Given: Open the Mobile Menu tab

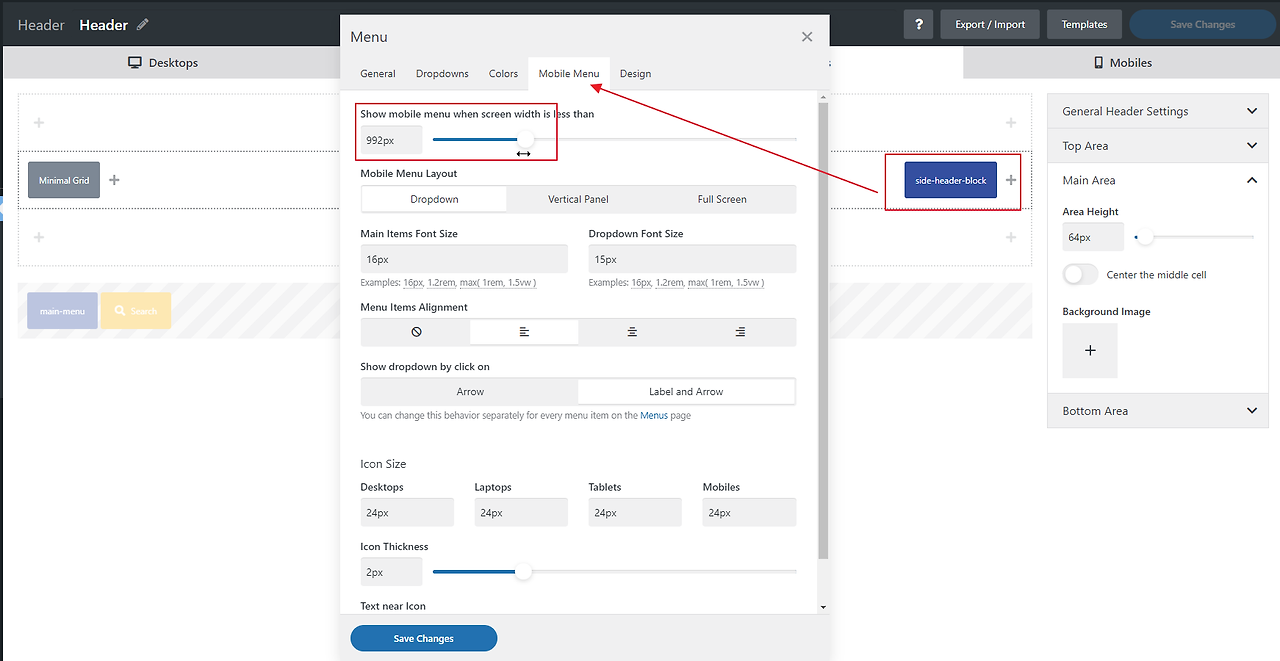Looking at the screenshot, I should click(x=569, y=74).
